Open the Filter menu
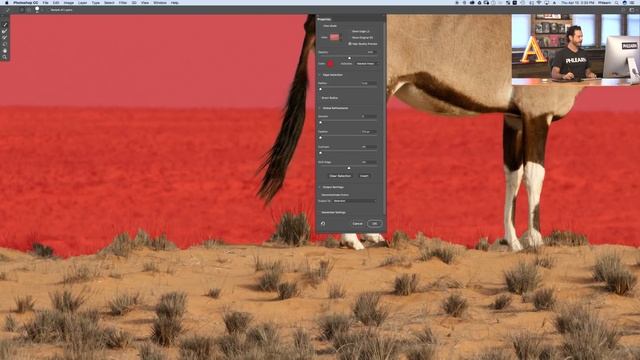Viewport: 640px width, 360px height. coord(122,2)
